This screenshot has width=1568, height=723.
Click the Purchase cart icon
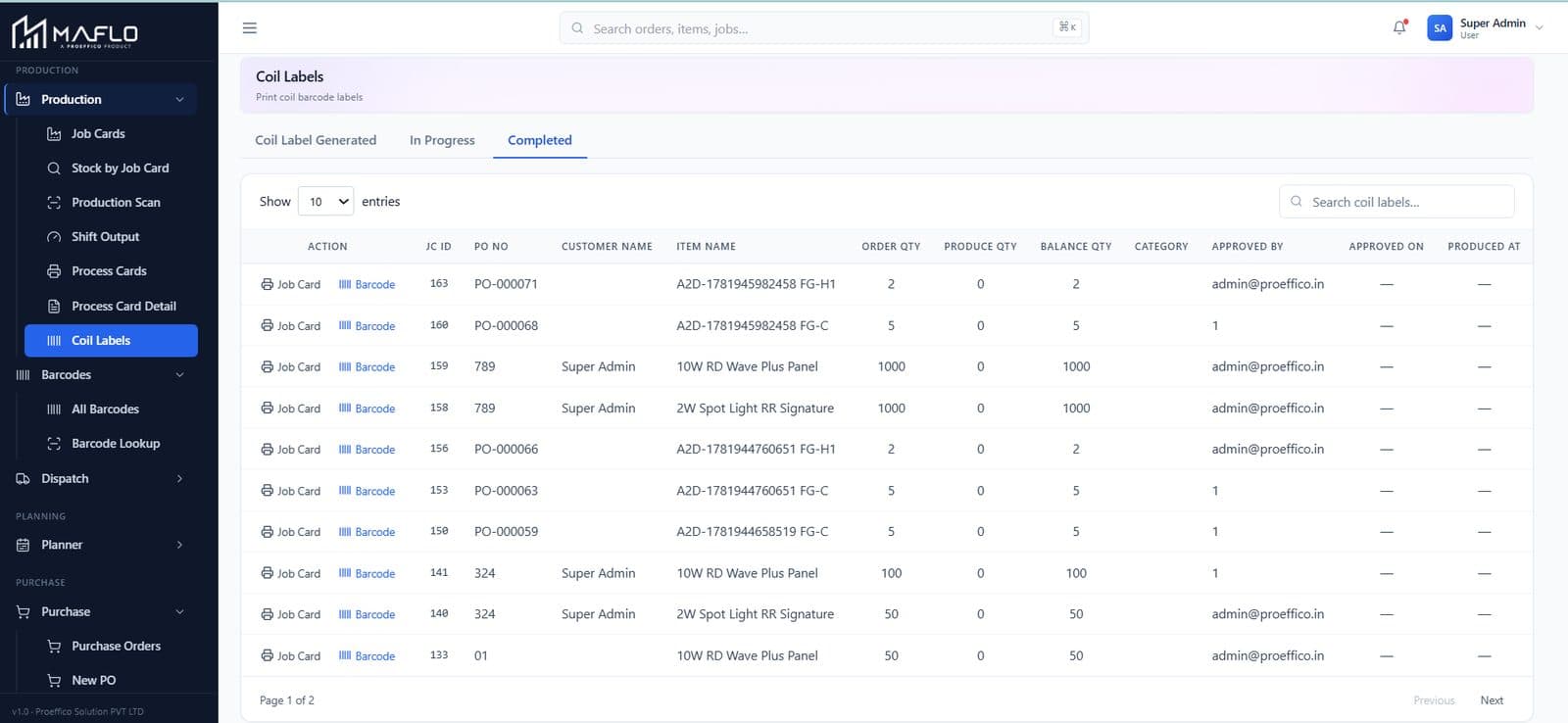tap(24, 612)
